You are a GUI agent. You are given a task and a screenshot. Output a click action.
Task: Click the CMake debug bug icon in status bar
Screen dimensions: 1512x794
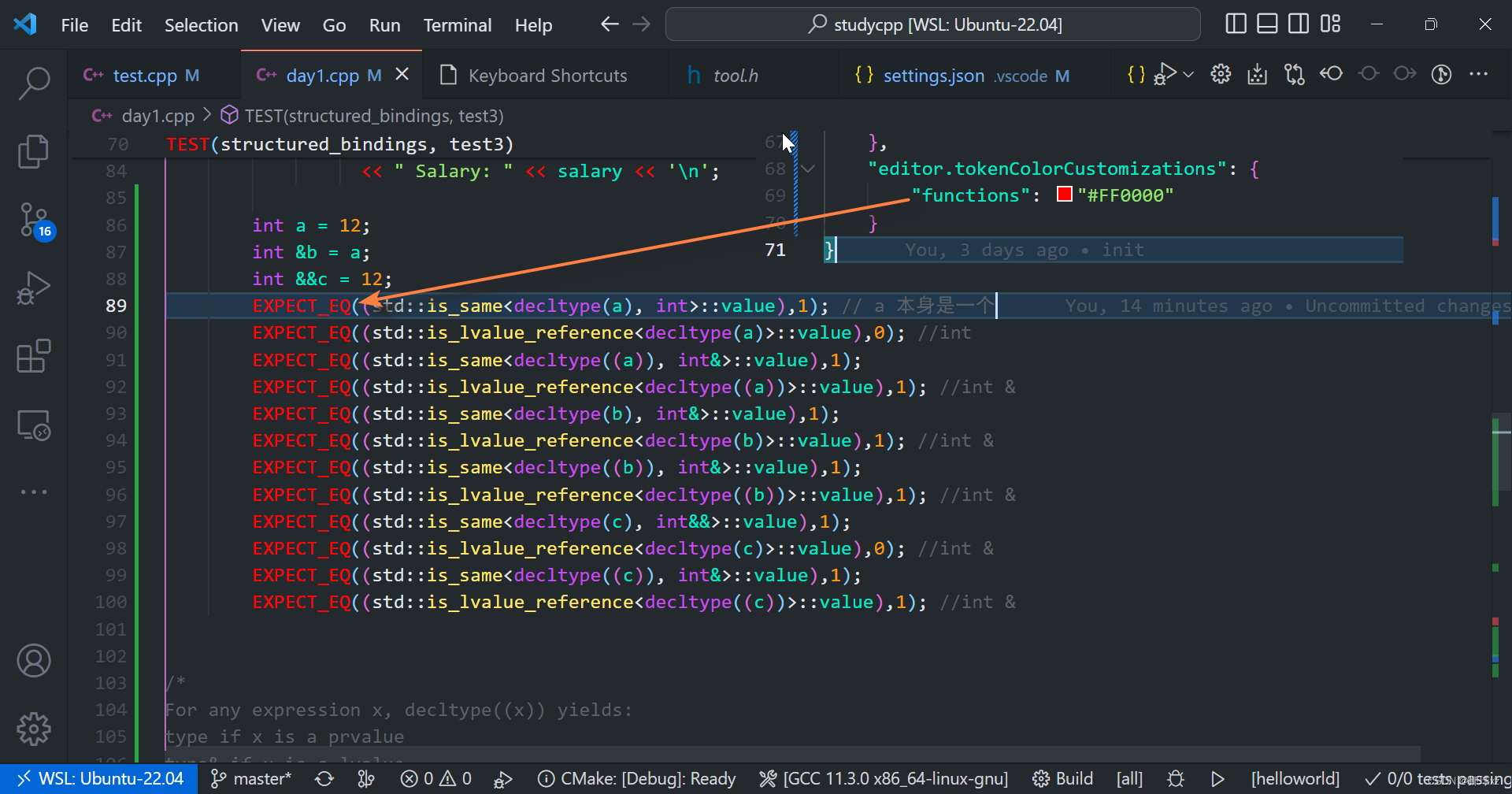tap(1176, 779)
